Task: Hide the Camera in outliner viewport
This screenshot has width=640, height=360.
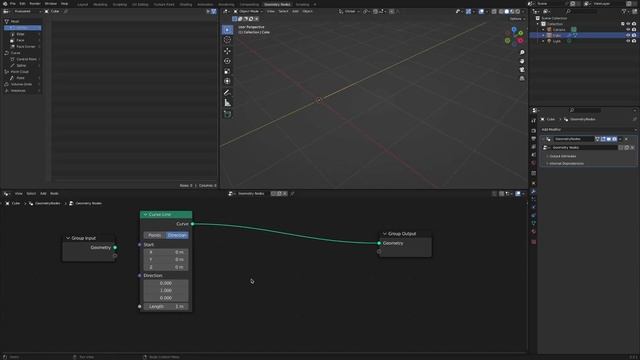Action: point(628,30)
